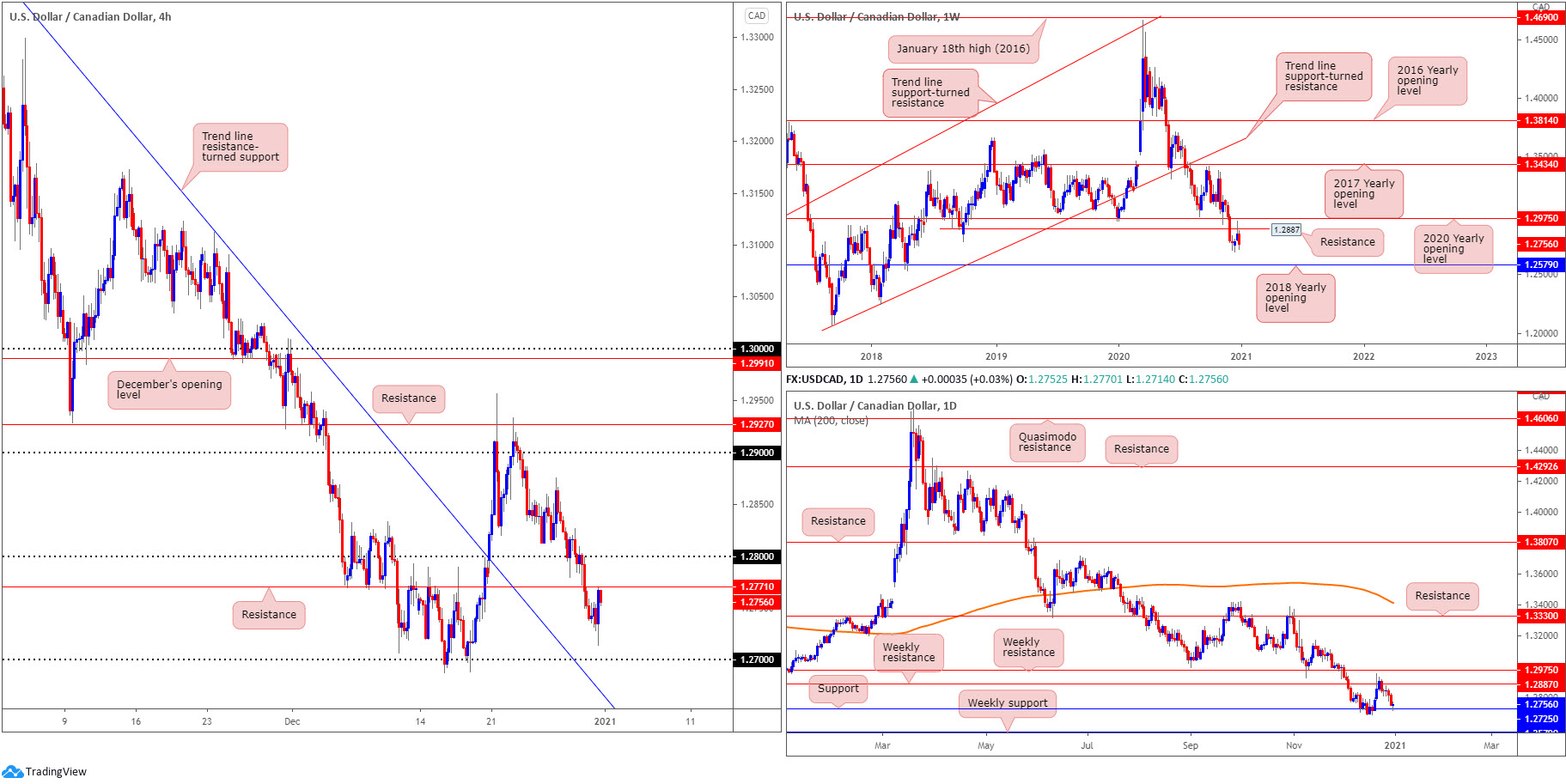Click the '2018 Yearly opening level' callout
The height and width of the screenshot is (784, 1566).
point(1295,298)
